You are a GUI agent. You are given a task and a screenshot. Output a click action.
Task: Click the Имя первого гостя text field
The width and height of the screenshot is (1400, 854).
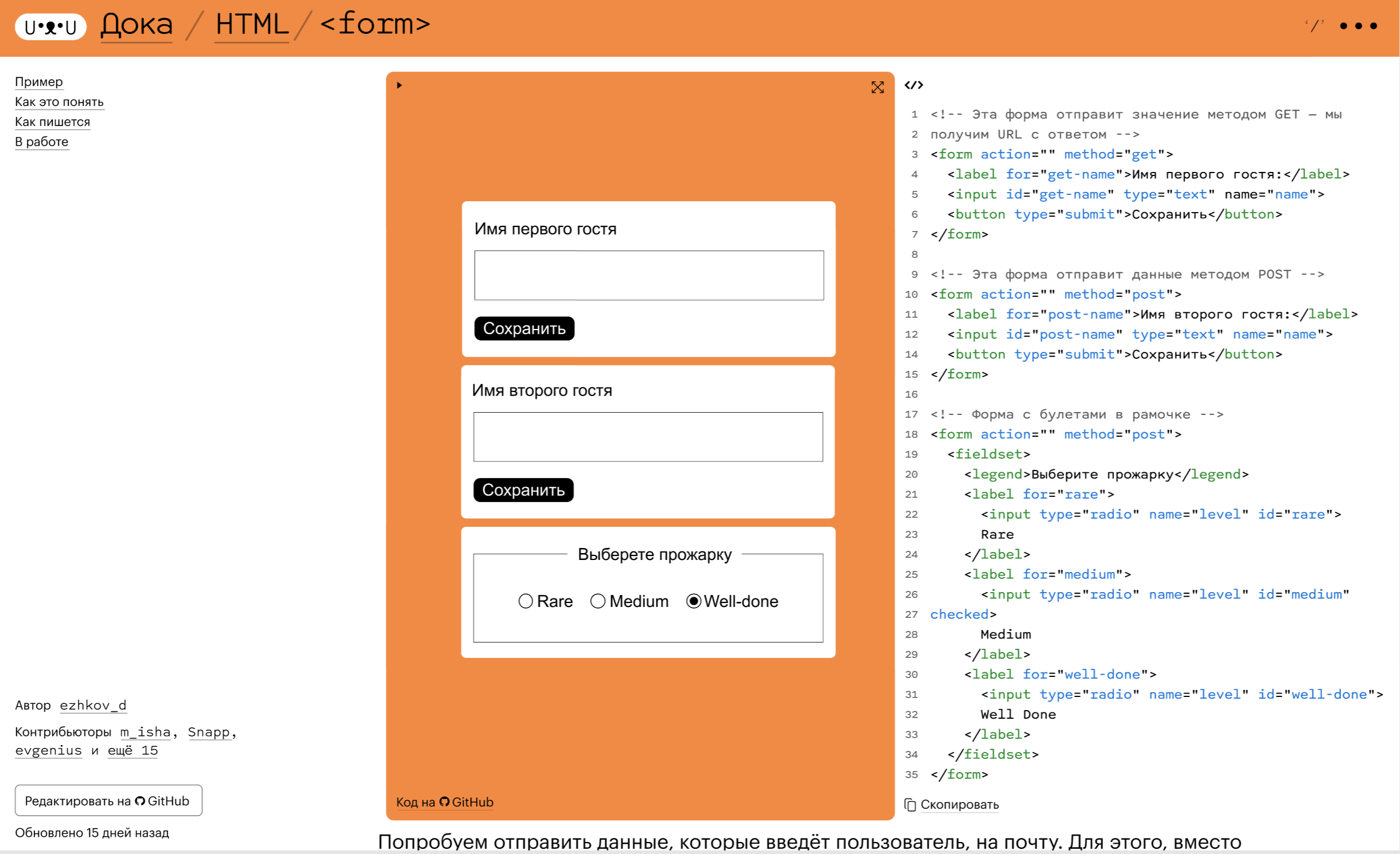point(648,276)
